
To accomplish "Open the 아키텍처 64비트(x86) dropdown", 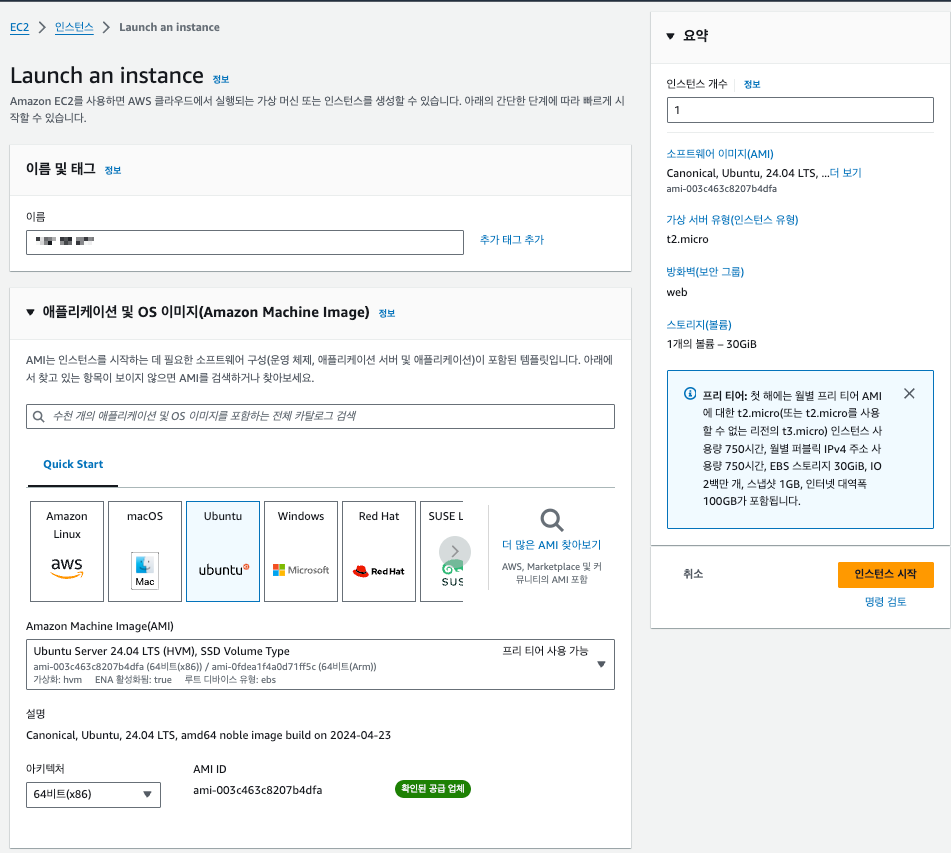I will click(x=93, y=794).
